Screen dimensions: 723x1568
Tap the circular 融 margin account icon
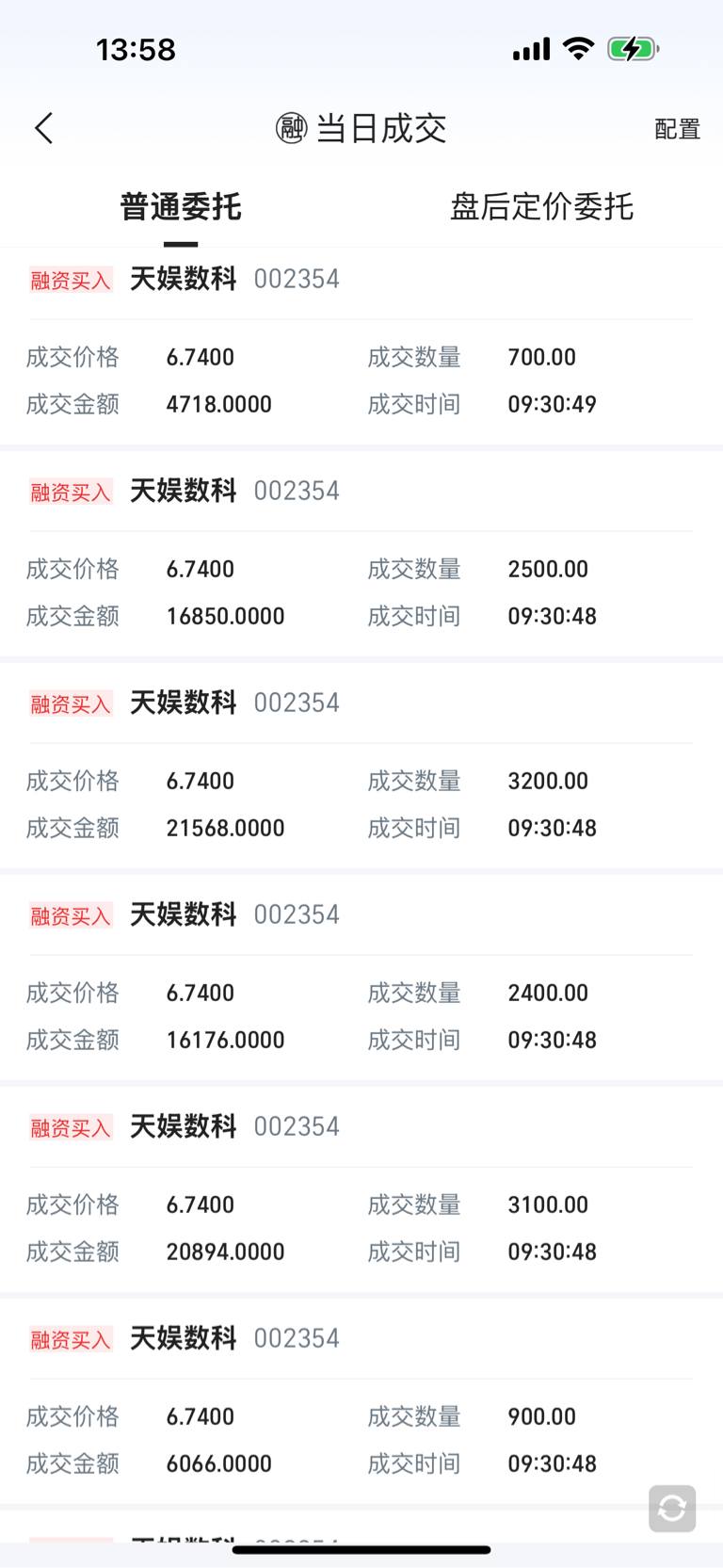pyautogui.click(x=291, y=128)
